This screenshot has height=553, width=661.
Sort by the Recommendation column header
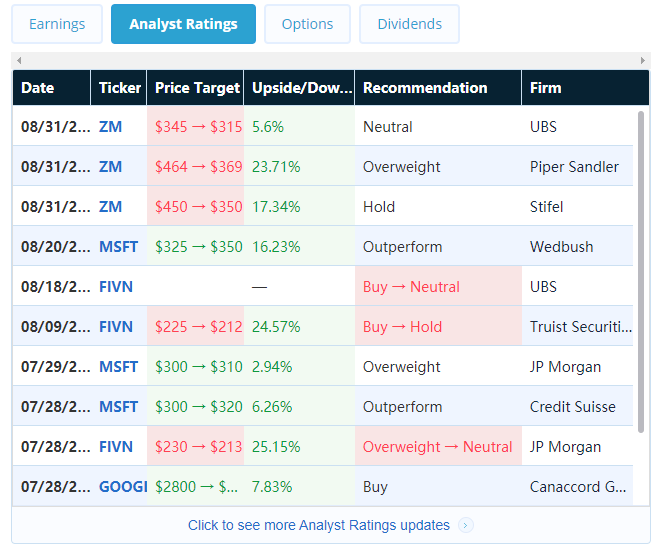pos(425,88)
